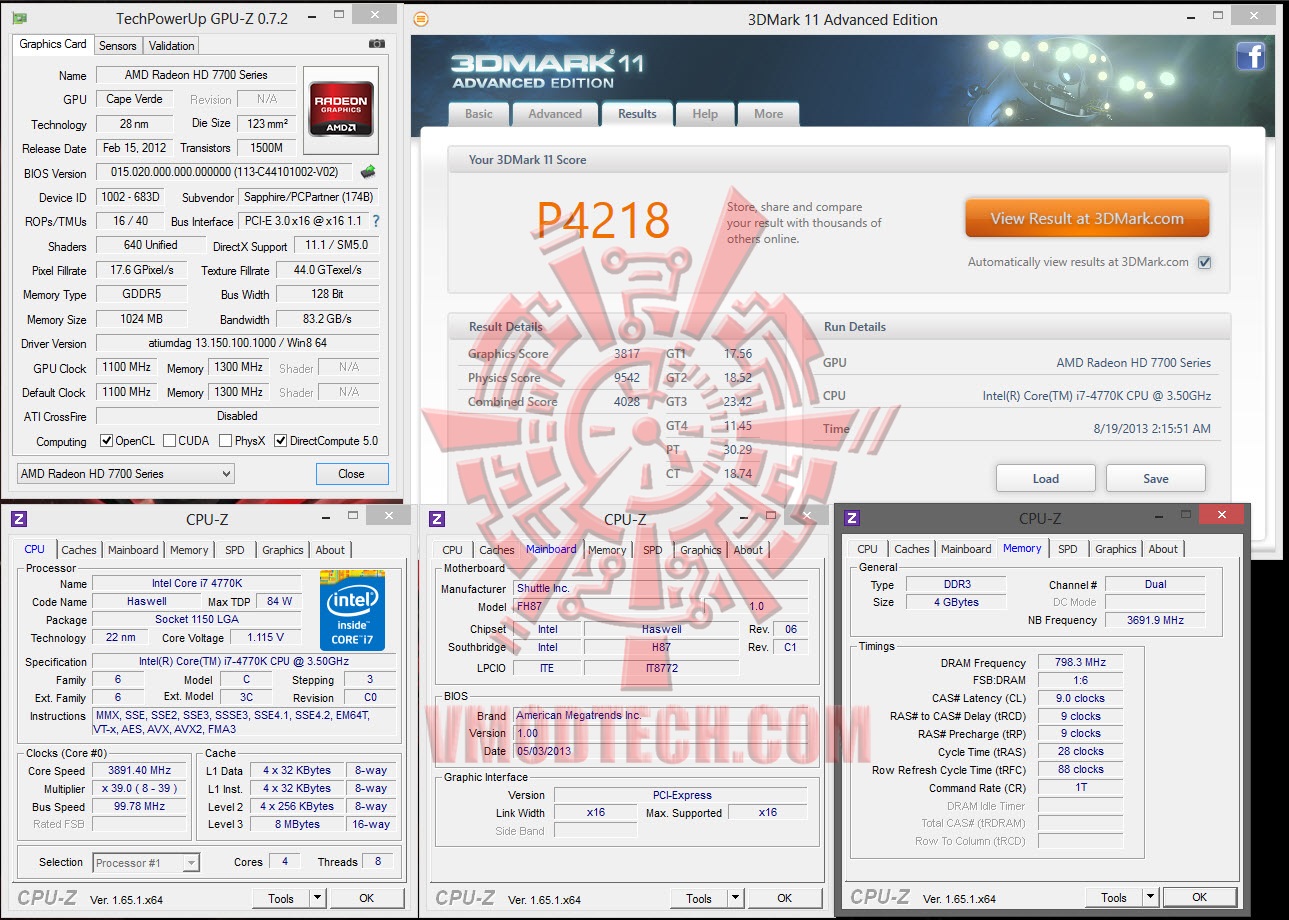Click the NB Frequency value 3691.9 MHz

[1155, 620]
